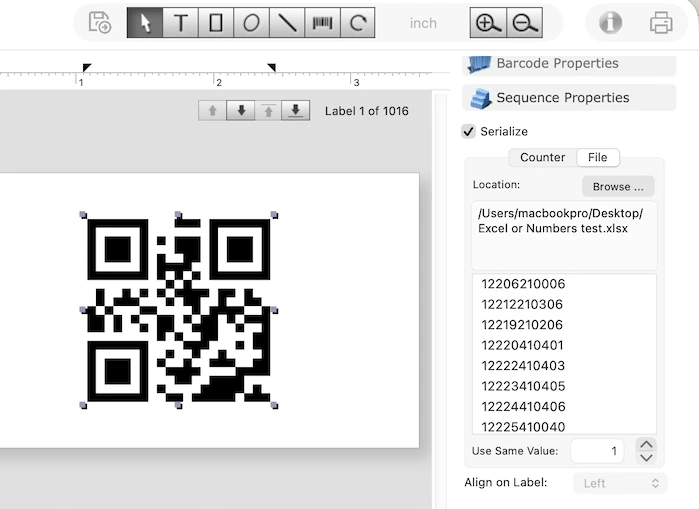Select value 12224410406 in the list
This screenshot has width=699, height=509.
[x=564, y=407]
